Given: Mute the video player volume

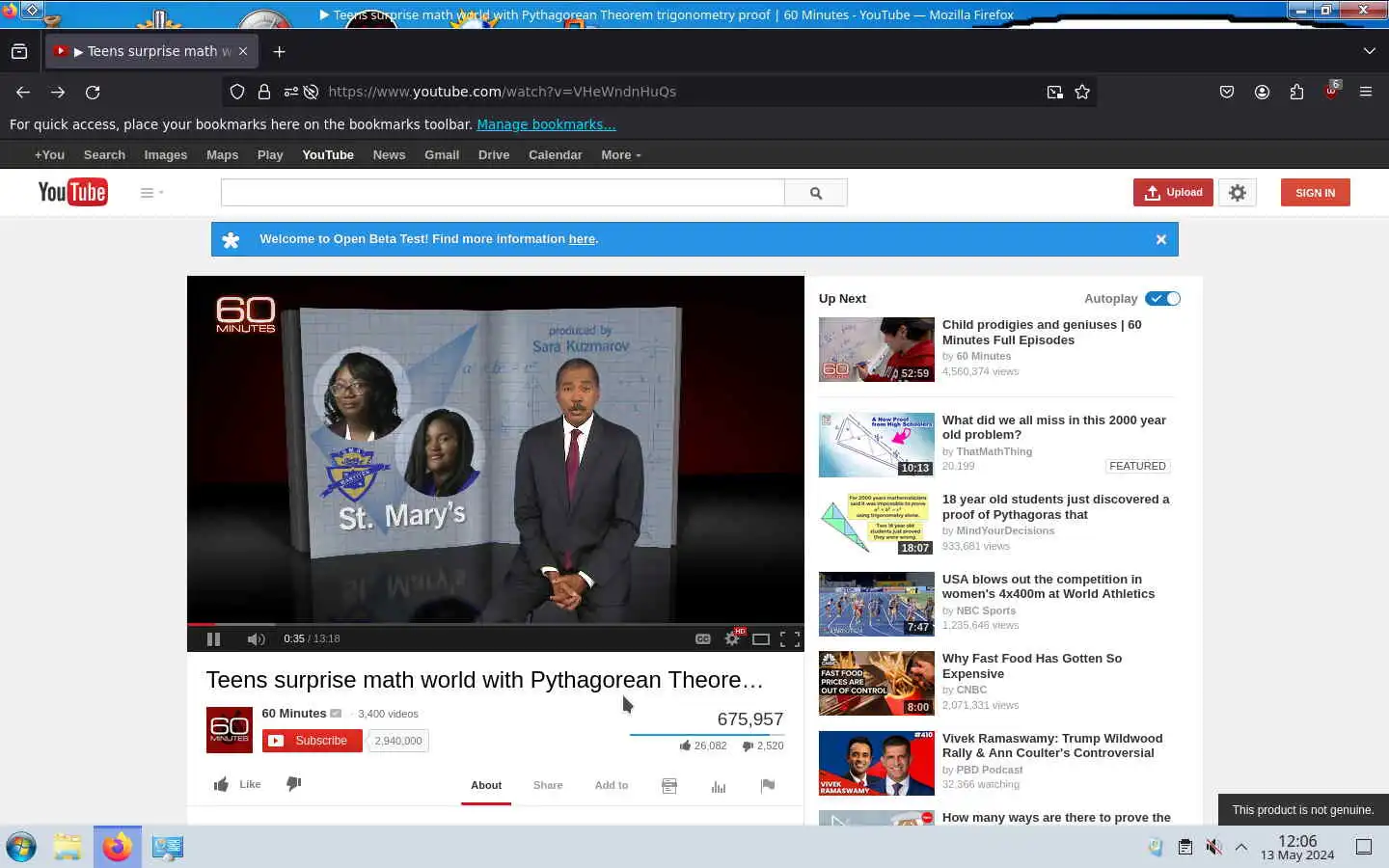Looking at the screenshot, I should point(256,638).
